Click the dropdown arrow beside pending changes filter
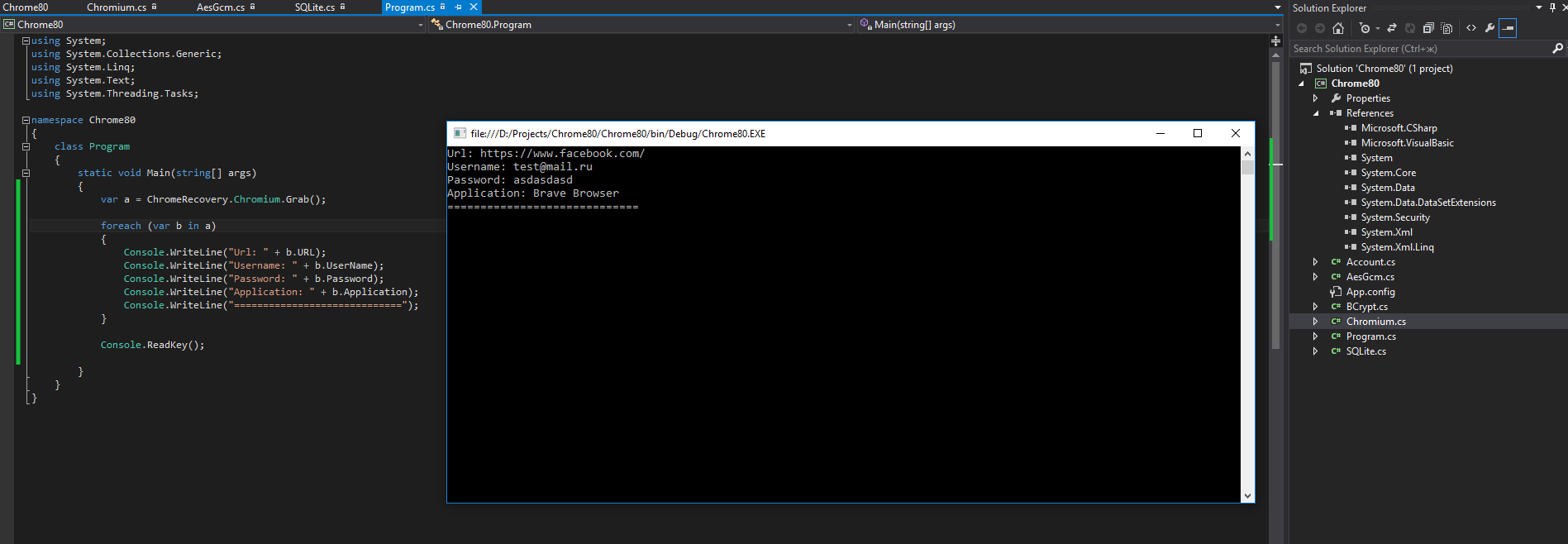1568x544 pixels. (x=1377, y=29)
